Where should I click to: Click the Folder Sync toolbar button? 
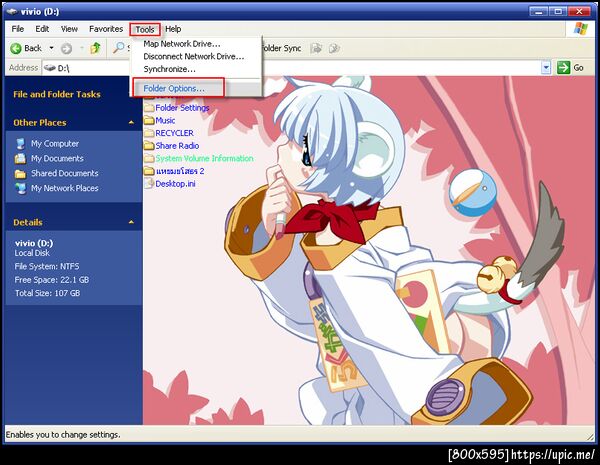pyautogui.click(x=282, y=49)
